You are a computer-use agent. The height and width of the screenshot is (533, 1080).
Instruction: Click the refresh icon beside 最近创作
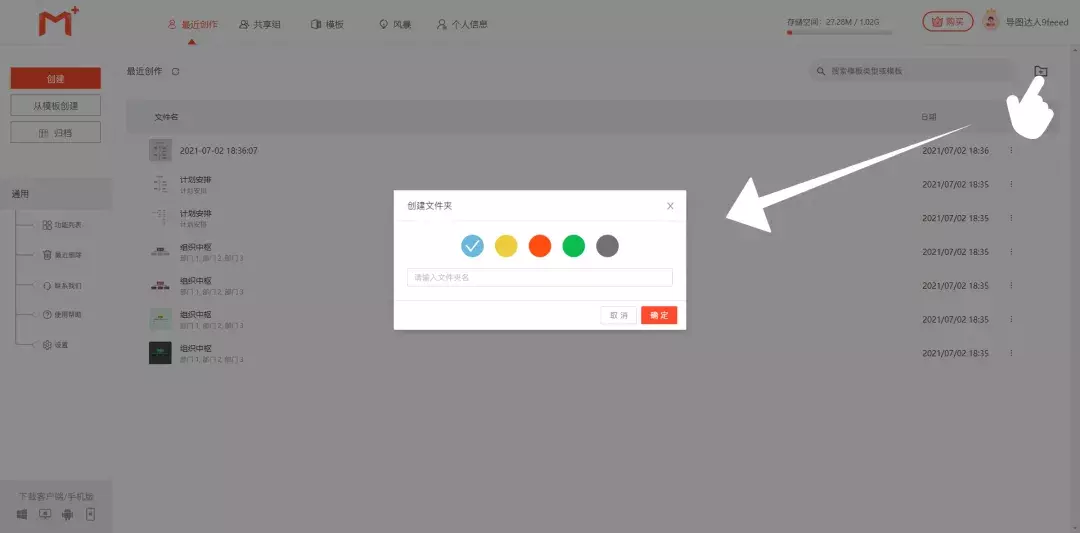click(176, 72)
